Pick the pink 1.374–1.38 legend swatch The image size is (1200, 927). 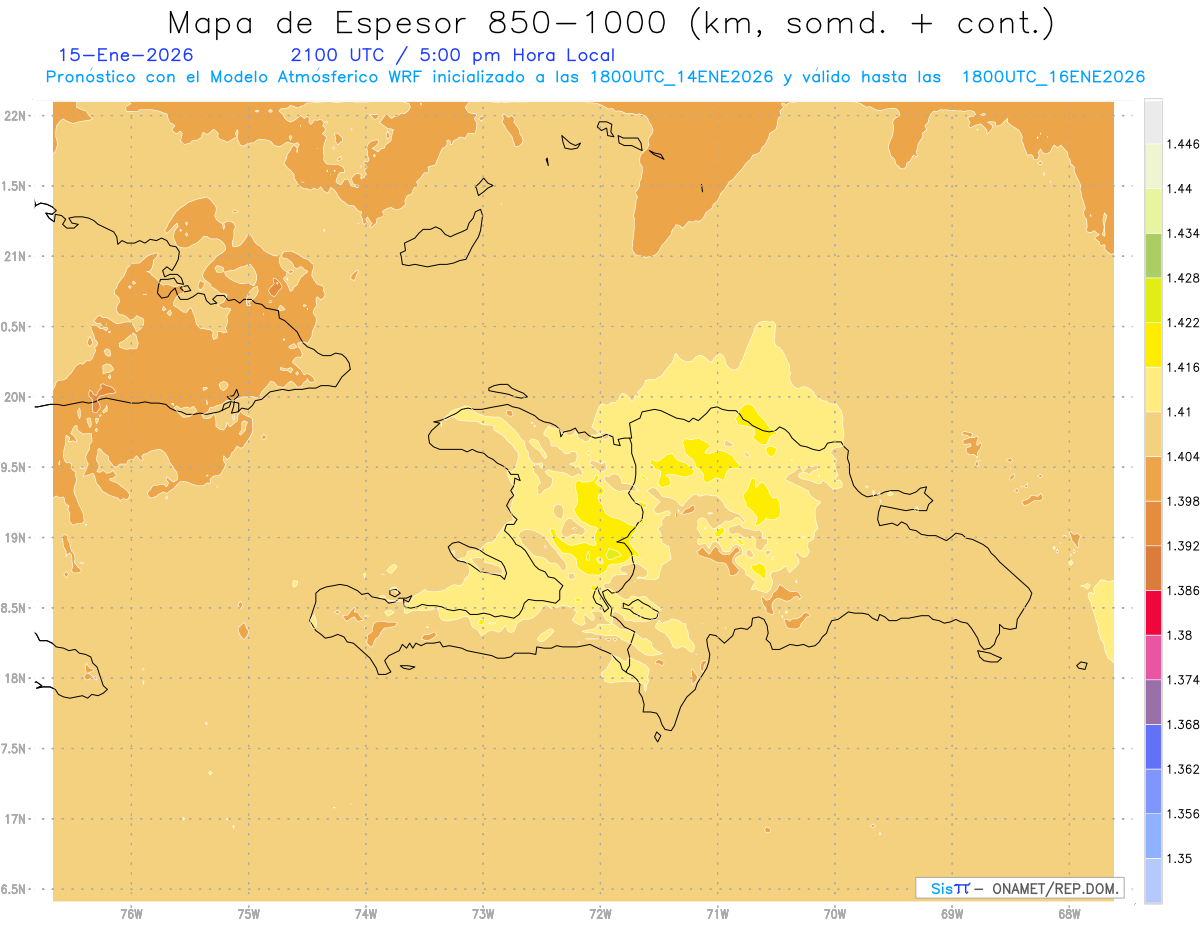[1153, 657]
